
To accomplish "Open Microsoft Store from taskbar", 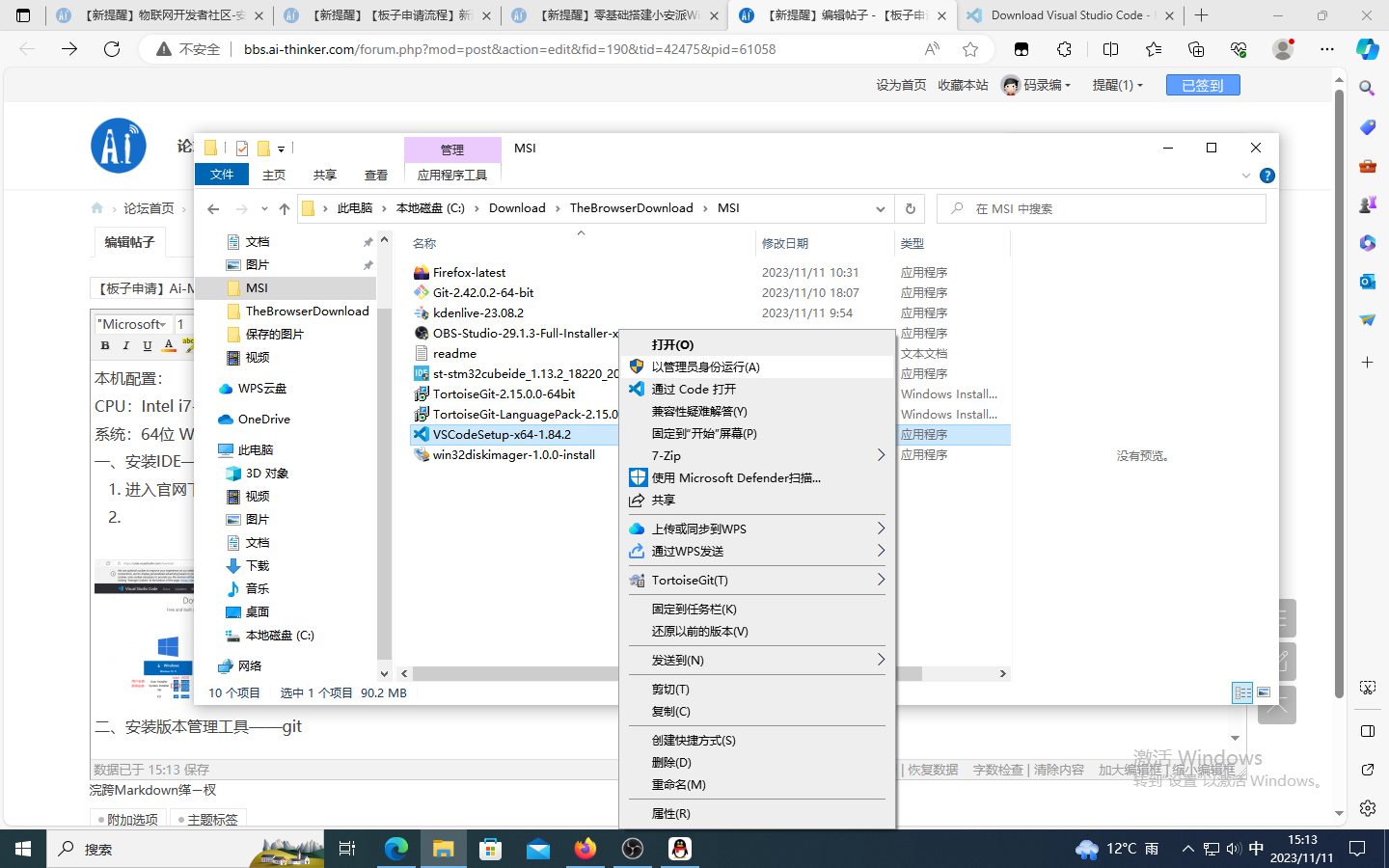I will coord(491,849).
